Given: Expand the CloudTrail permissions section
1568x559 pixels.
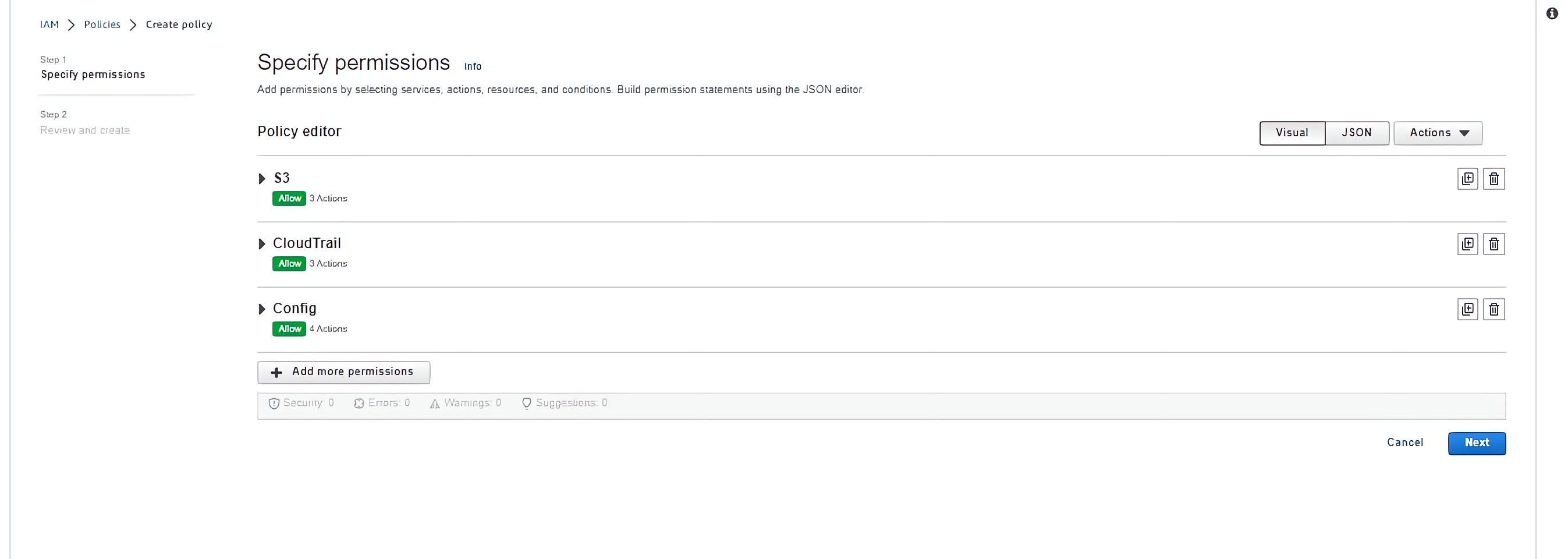Looking at the screenshot, I should click(x=262, y=243).
